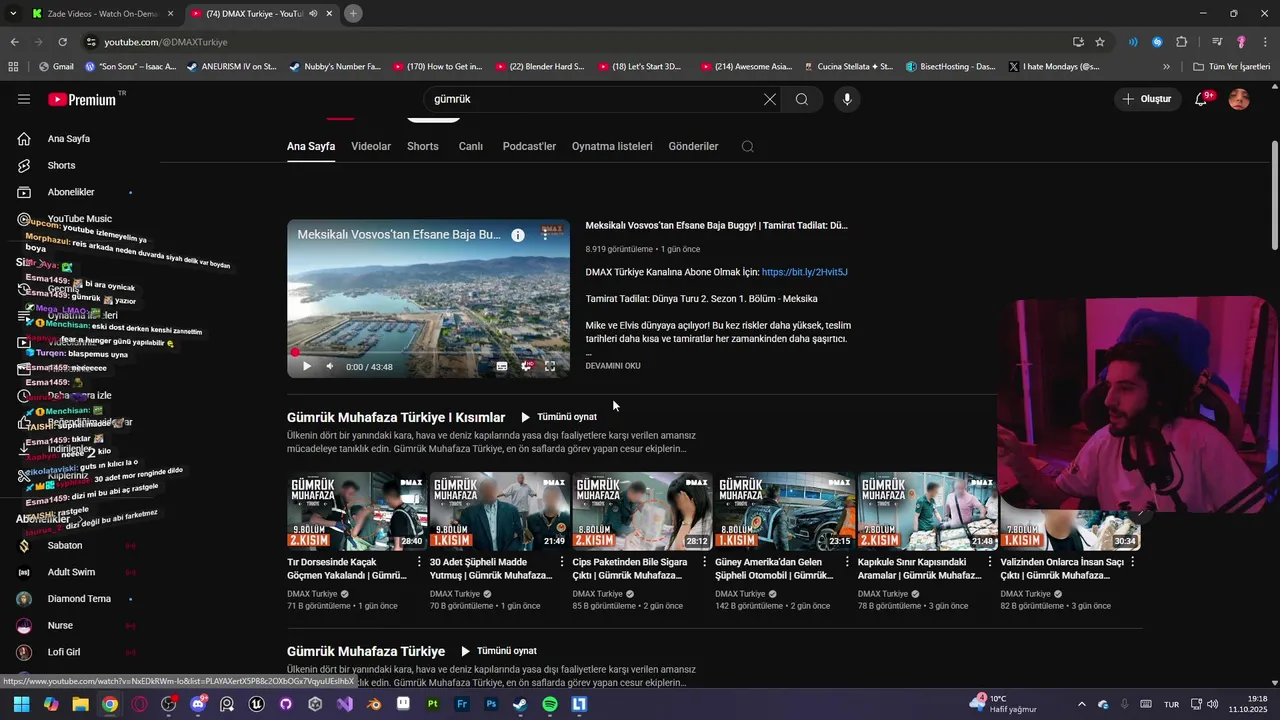Image resolution: width=1280 pixels, height=720 pixels.
Task: Enter fullscreen on featured video
Action: point(550,366)
